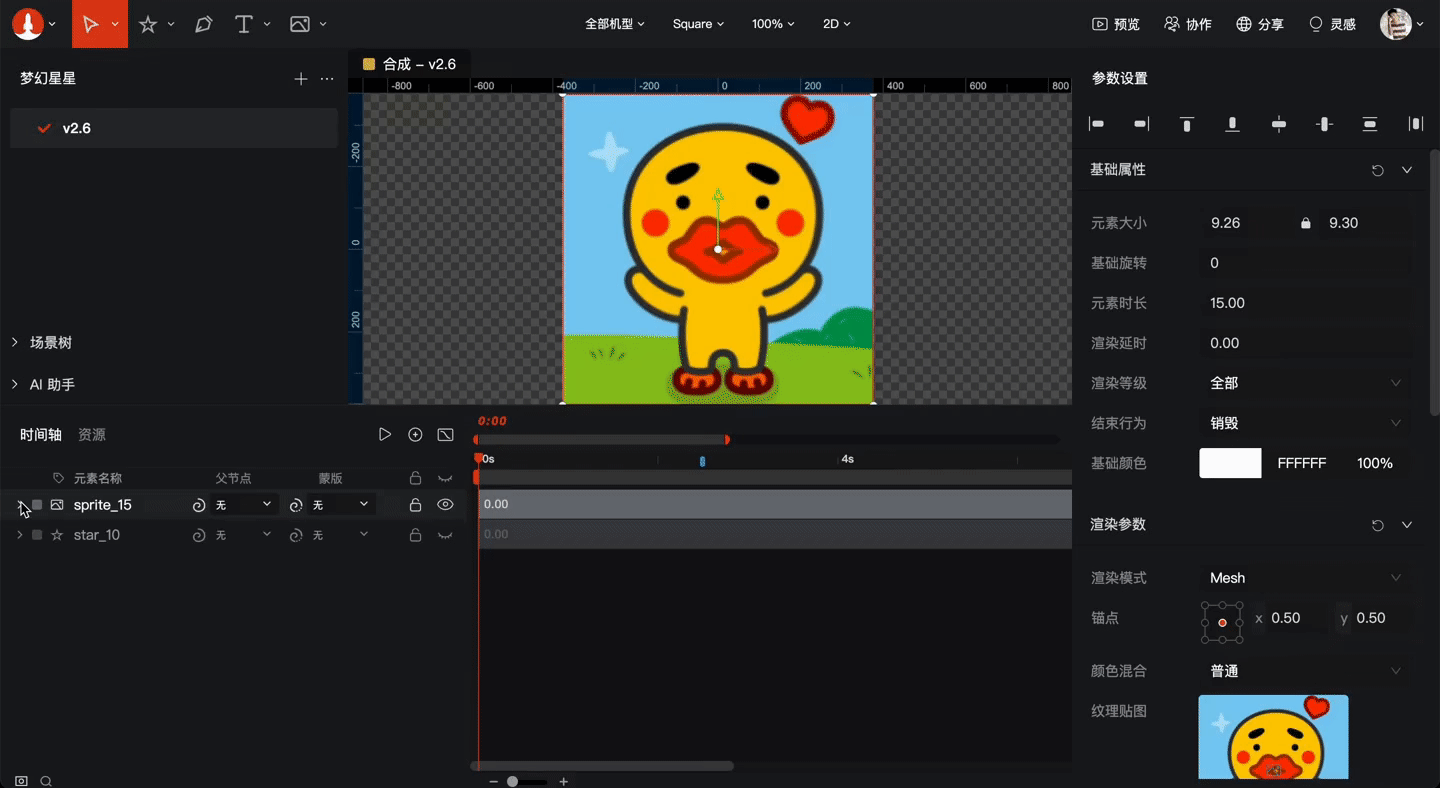
Task: Toggle the color square of sprite_15
Action: 37,505
